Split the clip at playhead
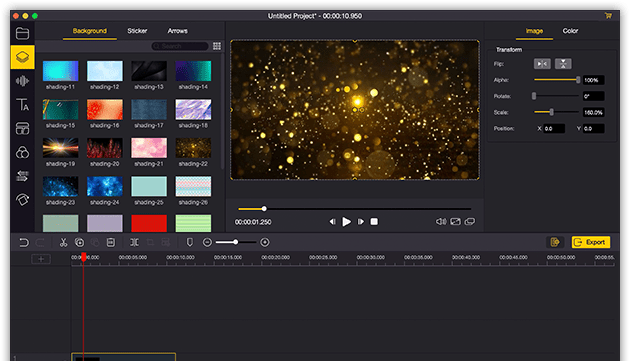The image size is (630, 361). 134,242
